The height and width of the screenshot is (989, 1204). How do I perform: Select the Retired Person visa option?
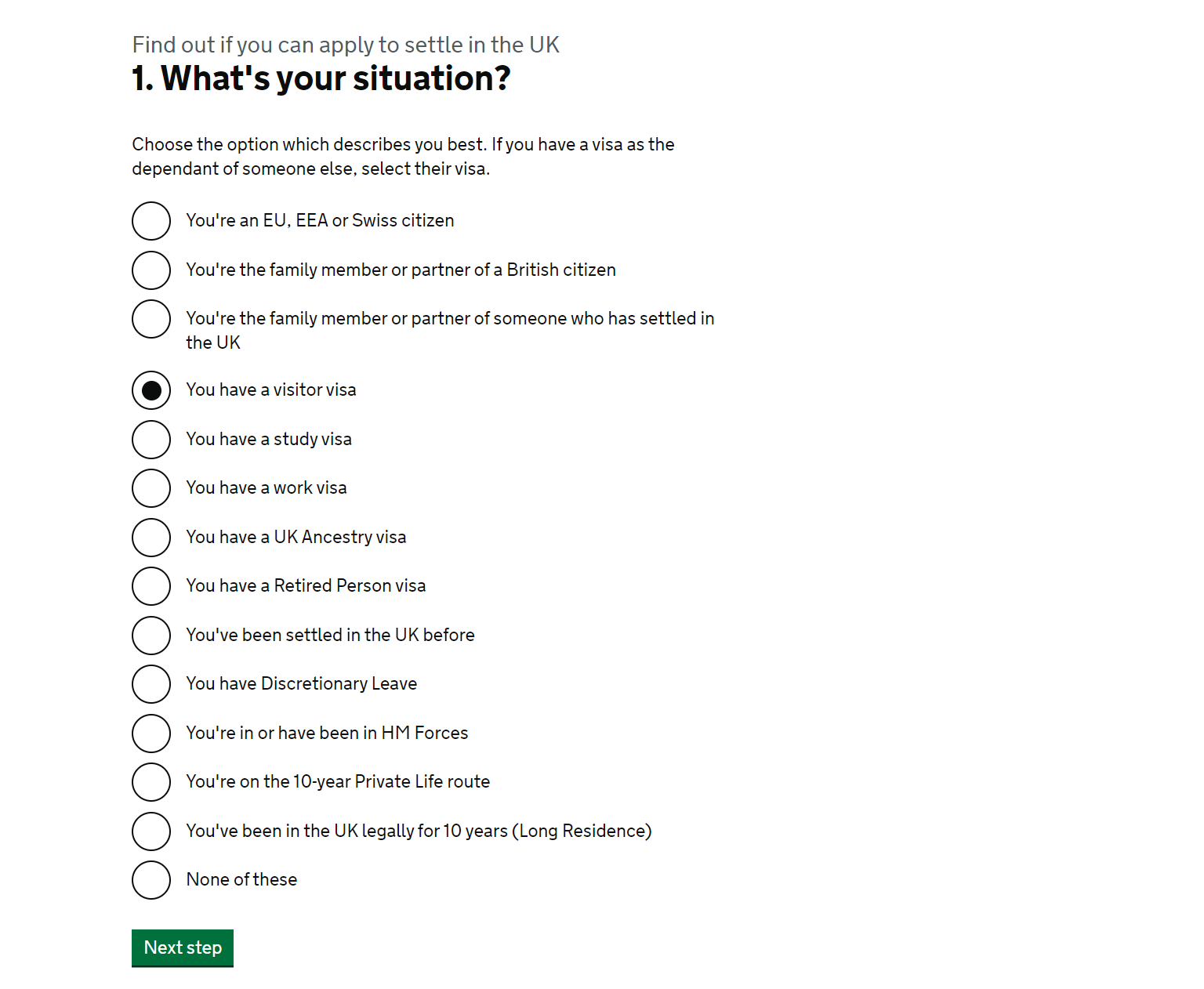[x=151, y=586]
